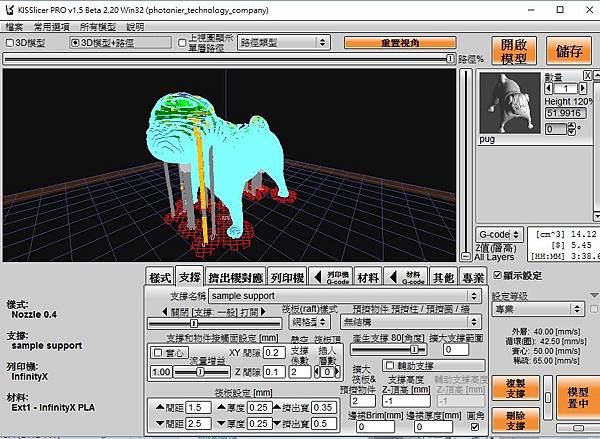
Task: Click the 產生支撐 angle slider handle
Action: point(414,349)
